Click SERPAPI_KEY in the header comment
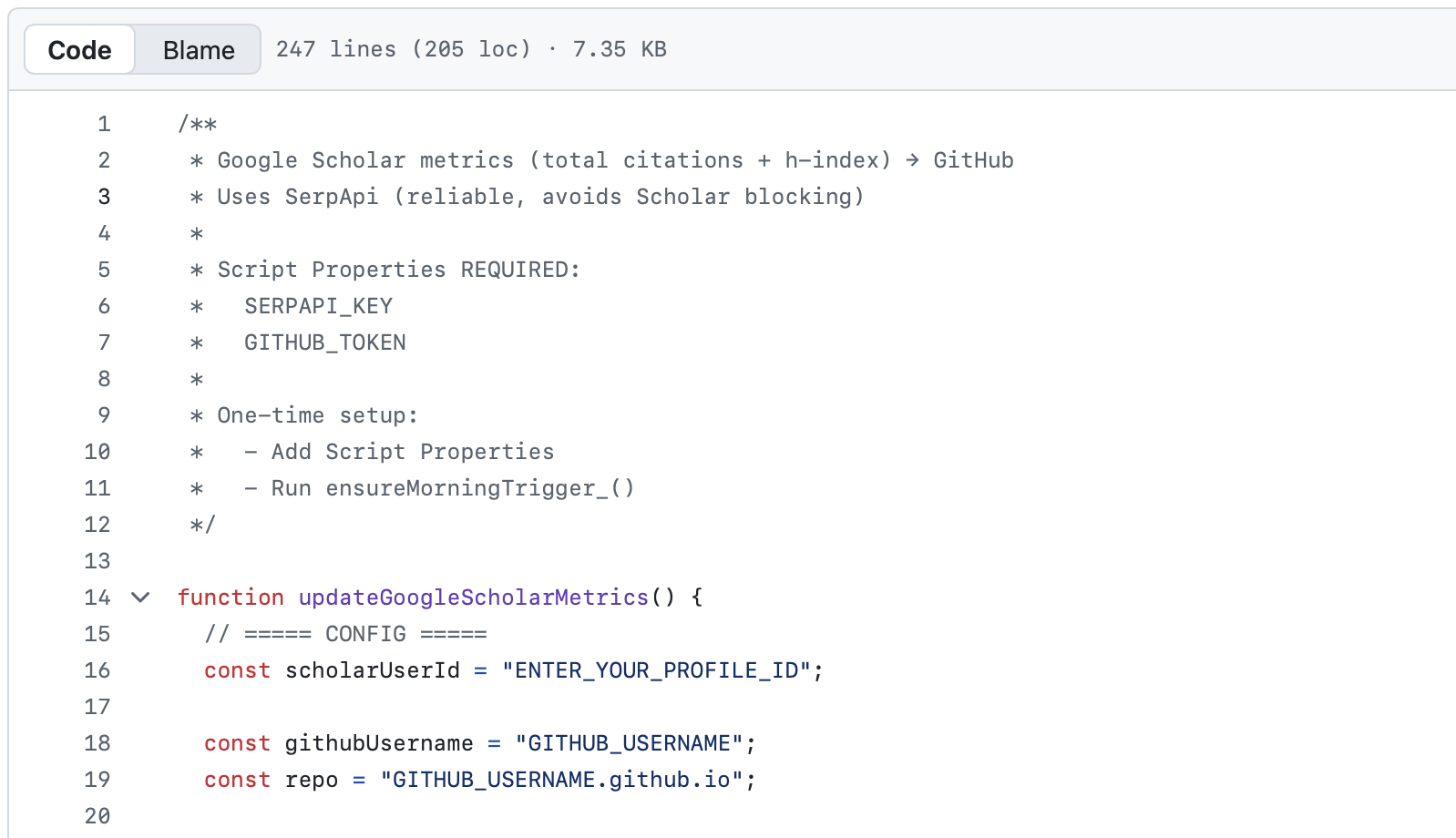Screen dimensions: 1456x838 pos(318,306)
